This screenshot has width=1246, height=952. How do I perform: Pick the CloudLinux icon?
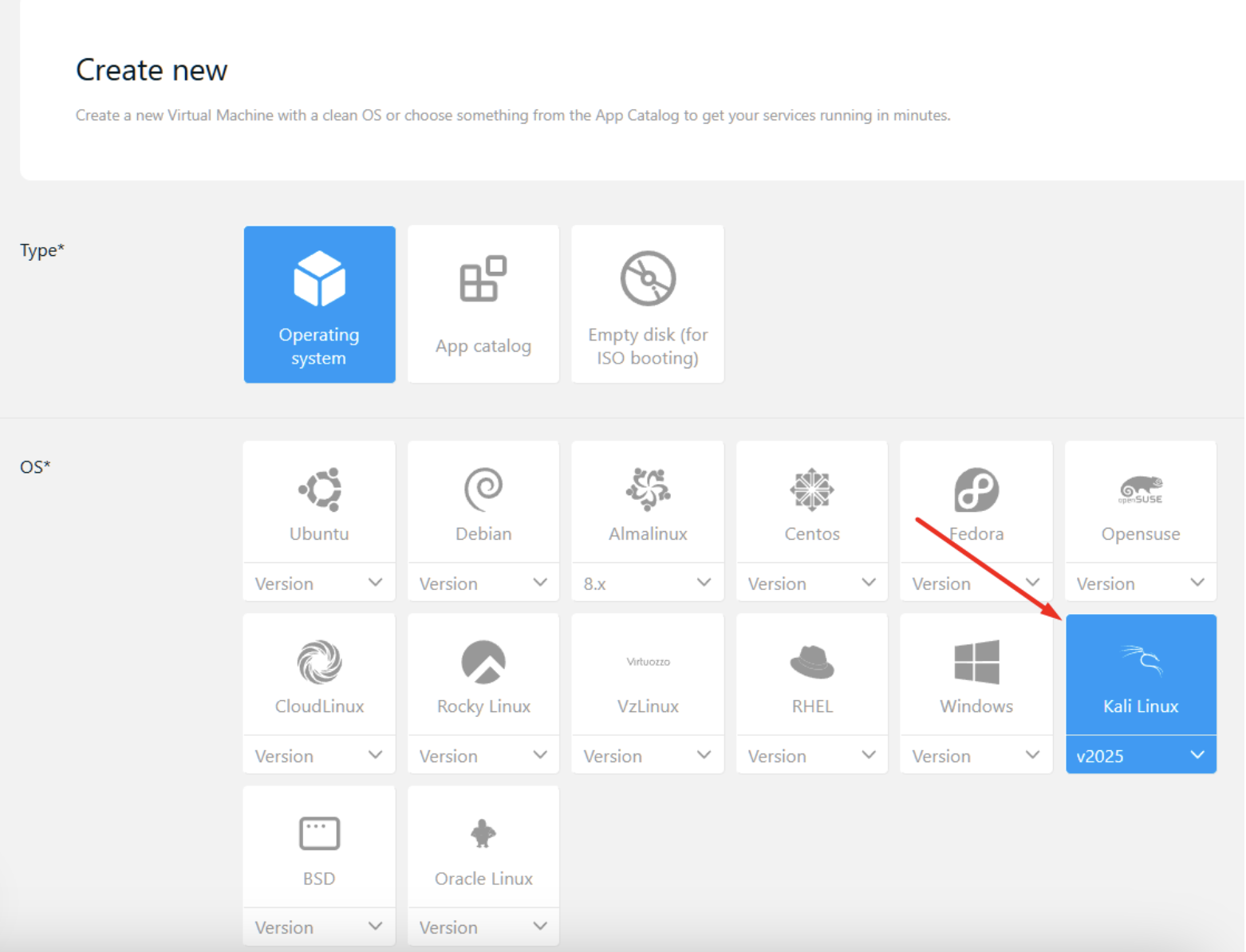click(x=320, y=662)
